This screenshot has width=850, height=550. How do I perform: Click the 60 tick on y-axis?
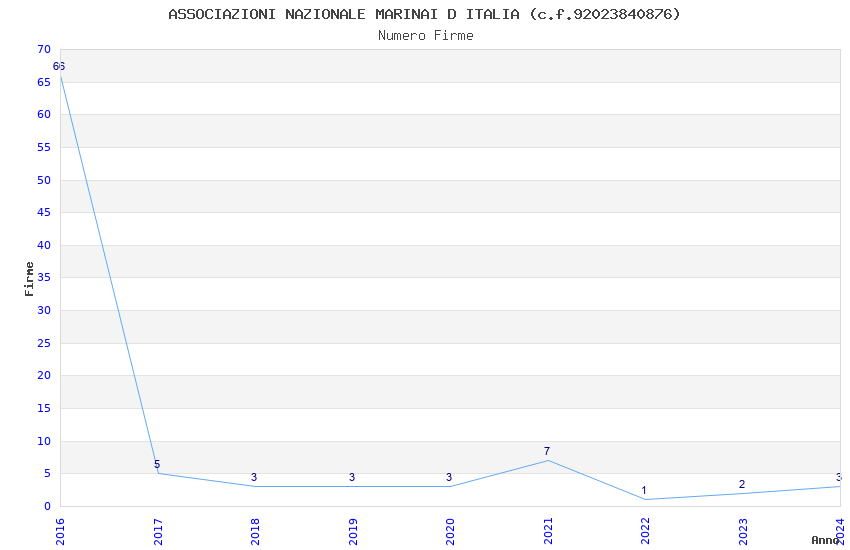click(44, 114)
